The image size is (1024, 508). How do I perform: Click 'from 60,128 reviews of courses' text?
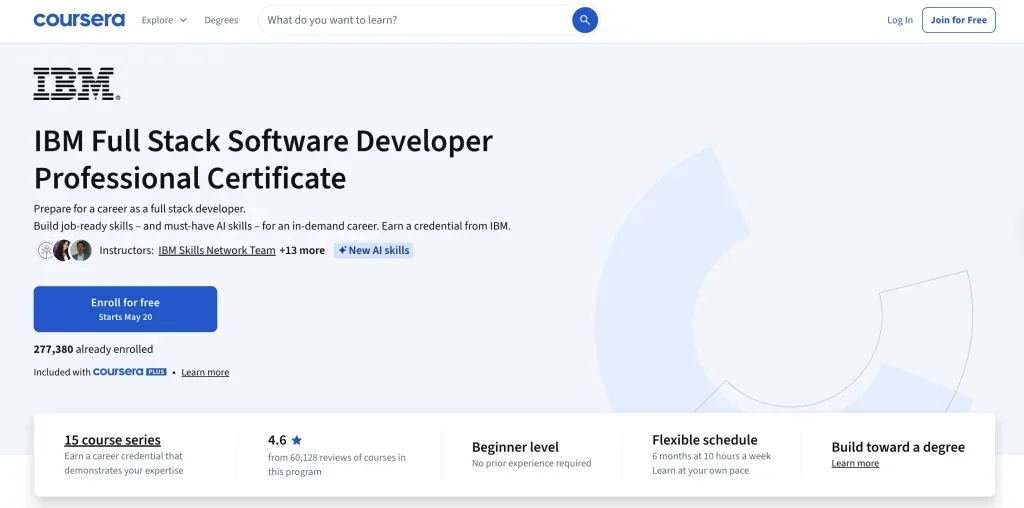[336, 464]
